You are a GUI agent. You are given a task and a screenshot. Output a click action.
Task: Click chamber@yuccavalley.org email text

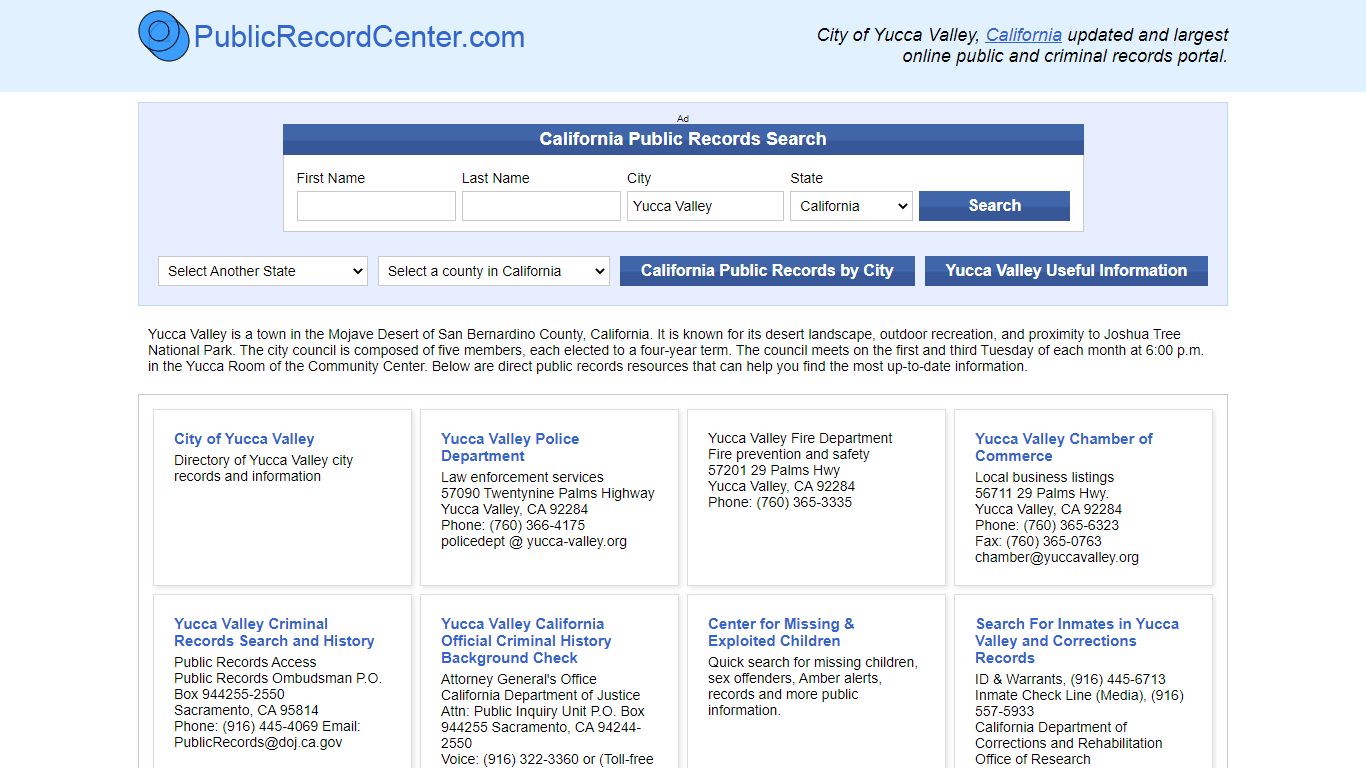[1057, 557]
